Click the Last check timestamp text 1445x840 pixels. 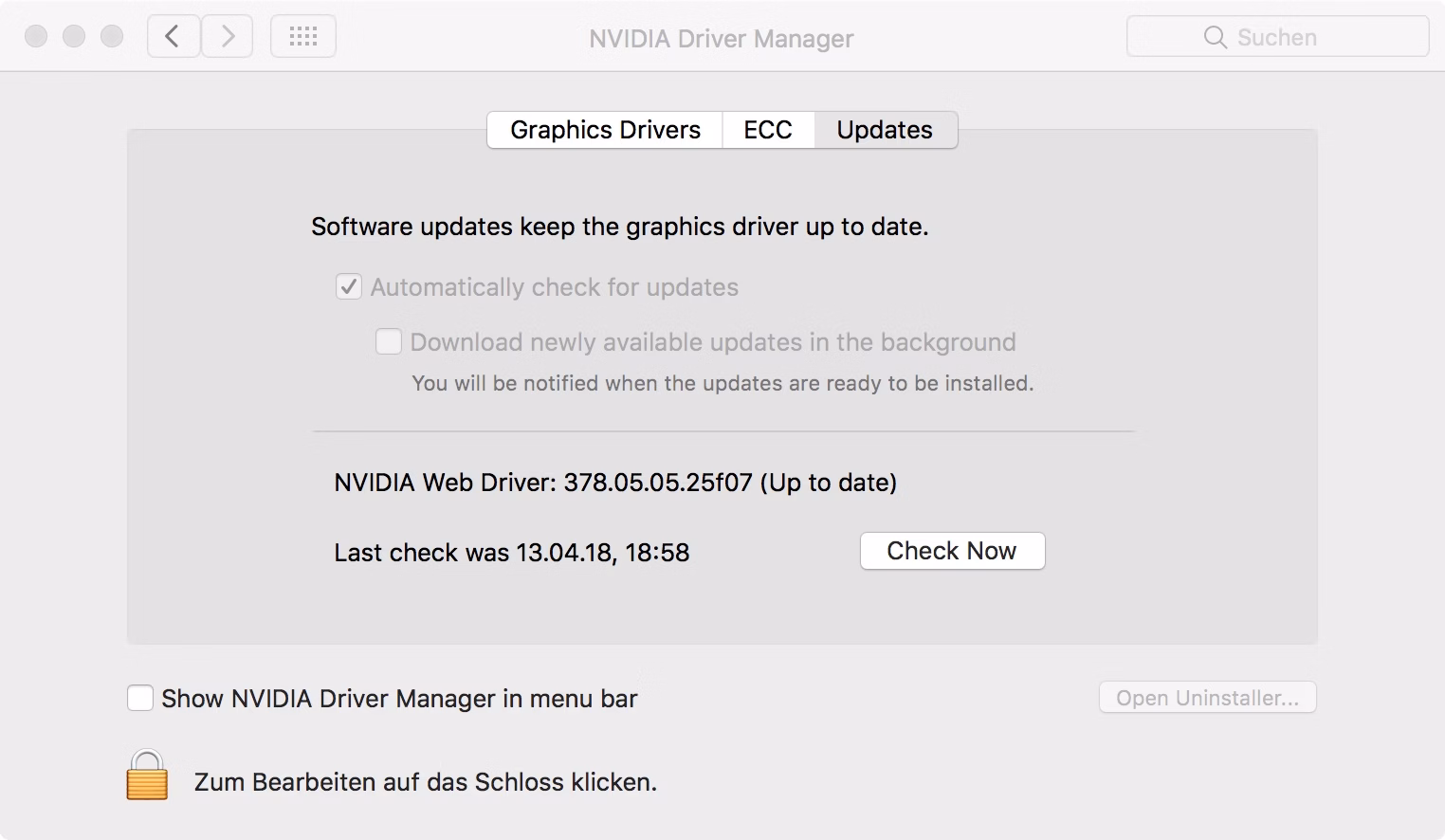pos(511,553)
